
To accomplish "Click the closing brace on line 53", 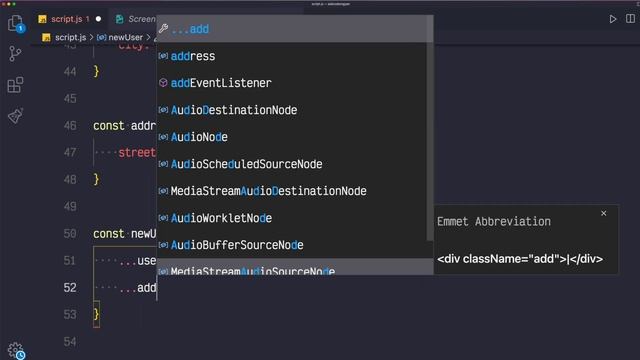I will pyautogui.click(x=96, y=314).
